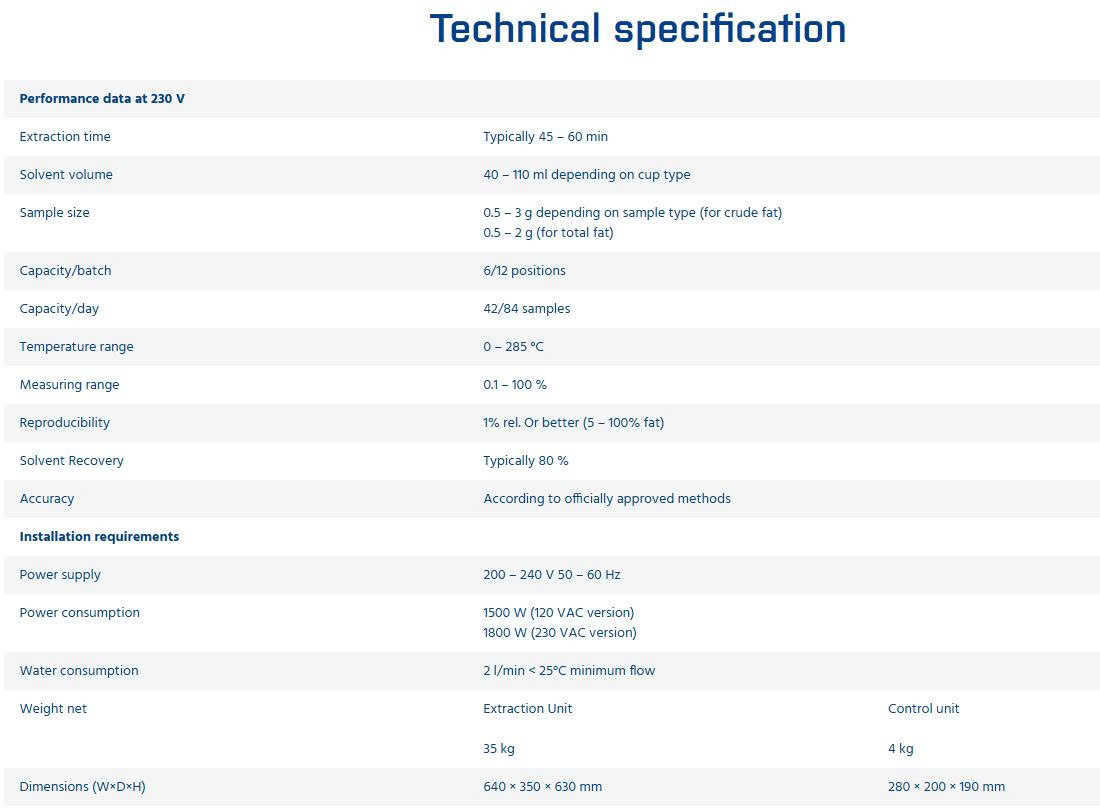Click the Control unit column heading
This screenshot has width=1100, height=812.
[923, 709]
